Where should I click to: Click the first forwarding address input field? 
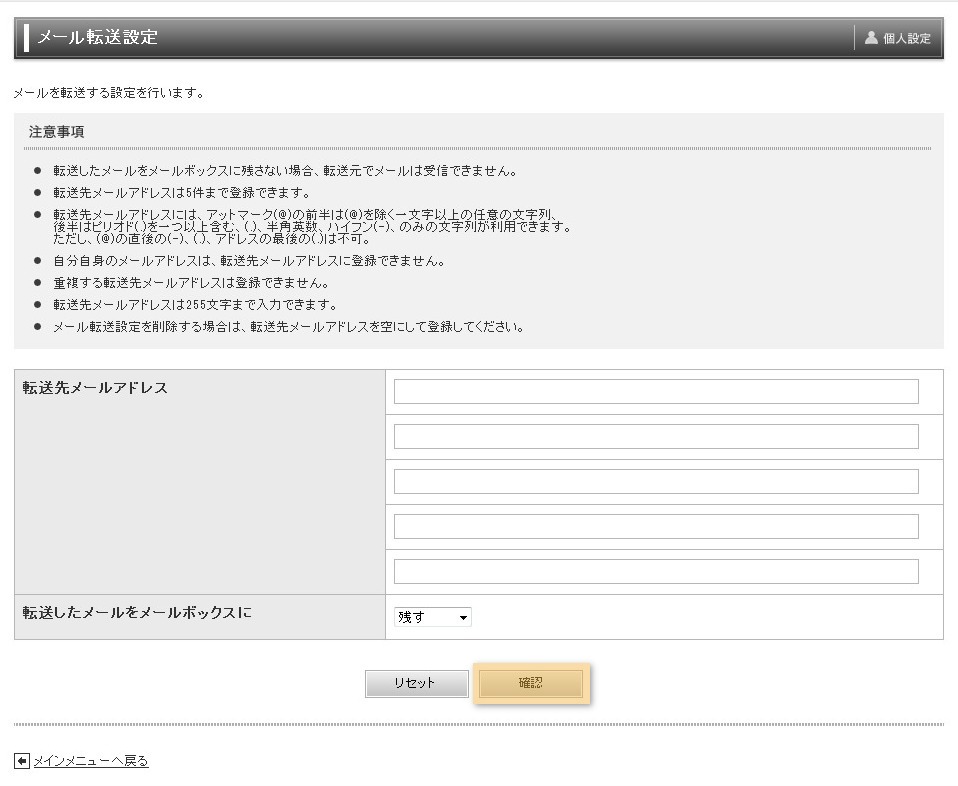click(655, 390)
